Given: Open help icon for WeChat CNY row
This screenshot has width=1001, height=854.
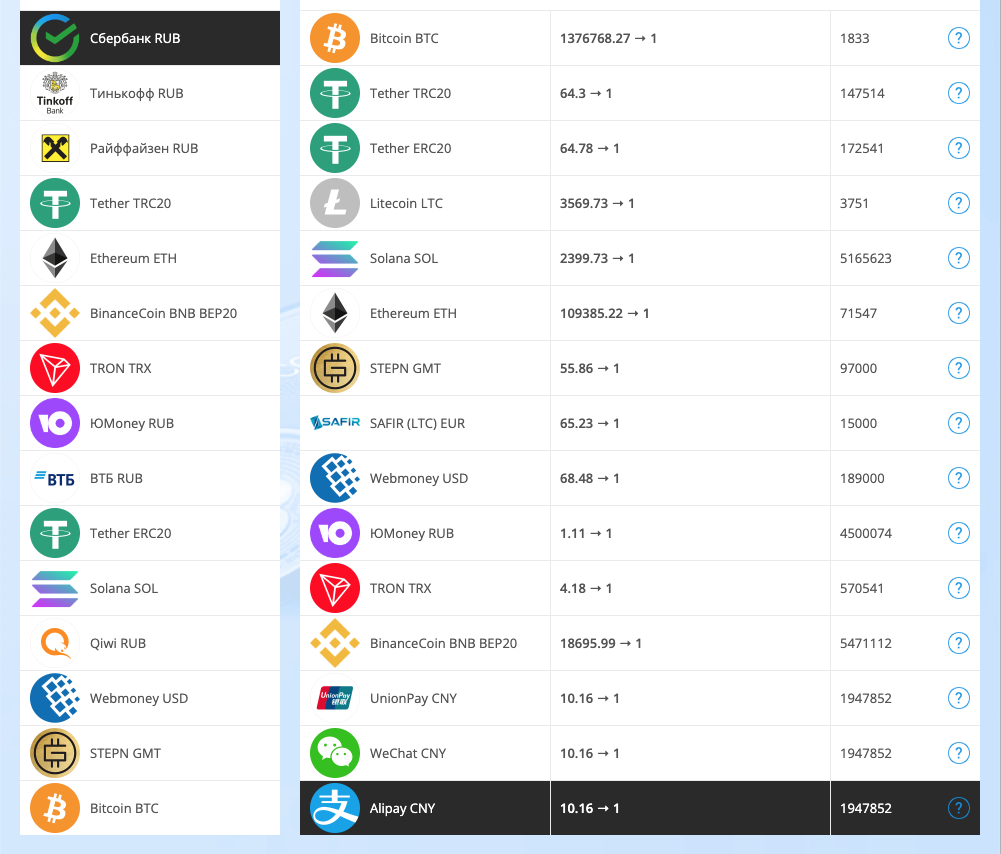Looking at the screenshot, I should 958,753.
